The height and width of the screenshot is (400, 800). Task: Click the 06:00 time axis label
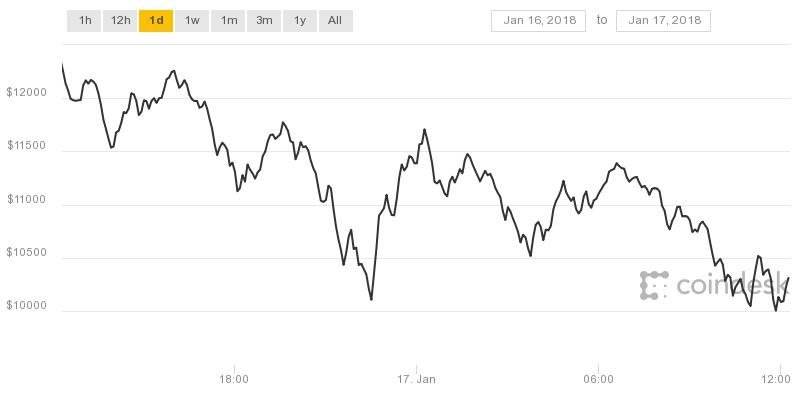coord(598,379)
